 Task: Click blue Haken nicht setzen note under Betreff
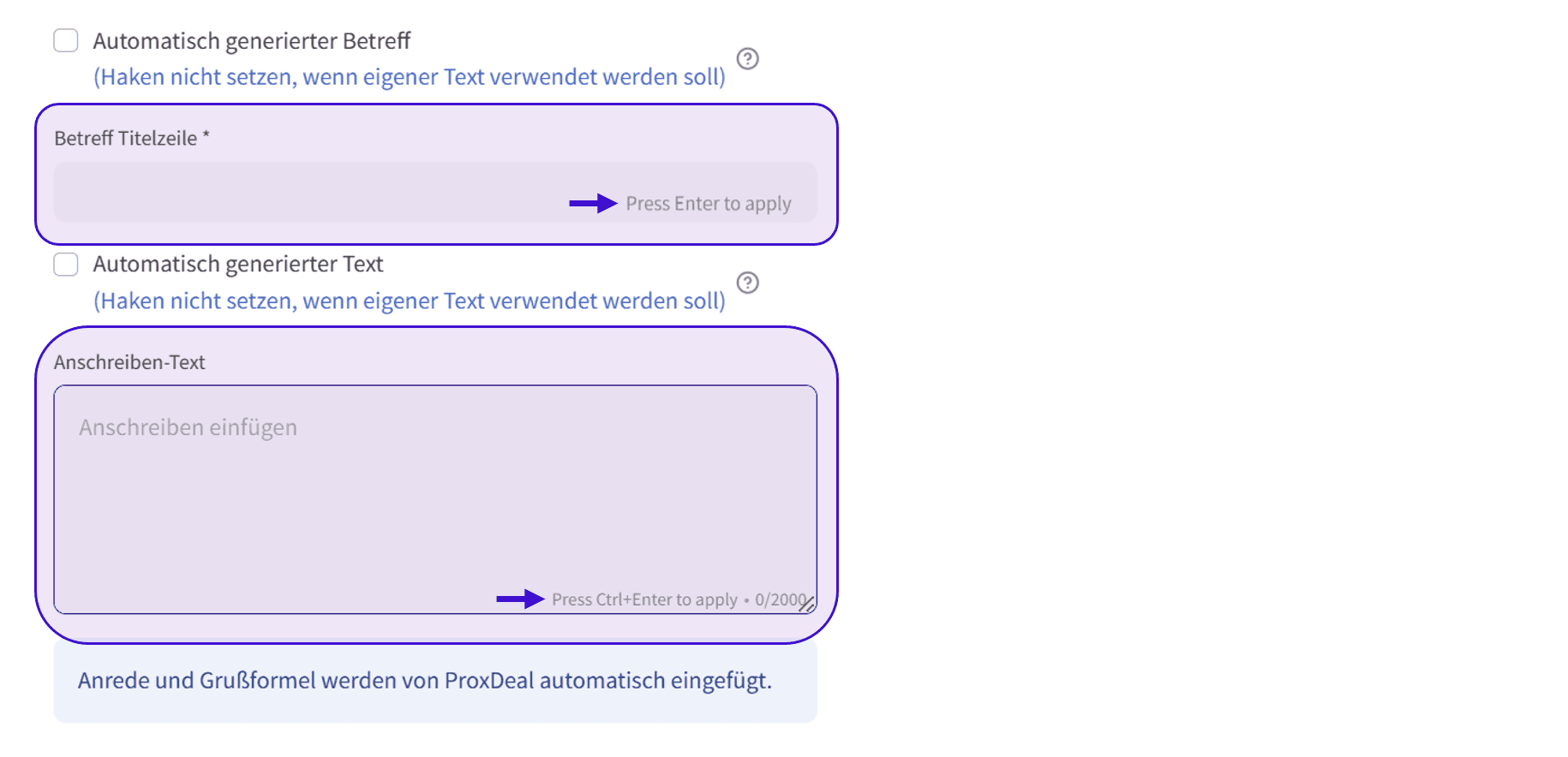[410, 77]
